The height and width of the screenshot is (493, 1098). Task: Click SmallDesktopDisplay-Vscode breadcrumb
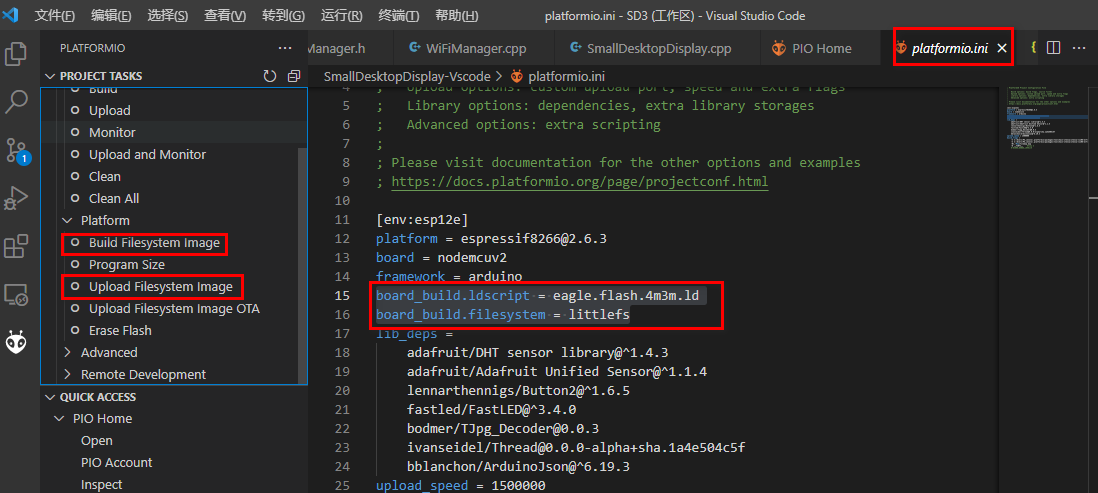[408, 76]
